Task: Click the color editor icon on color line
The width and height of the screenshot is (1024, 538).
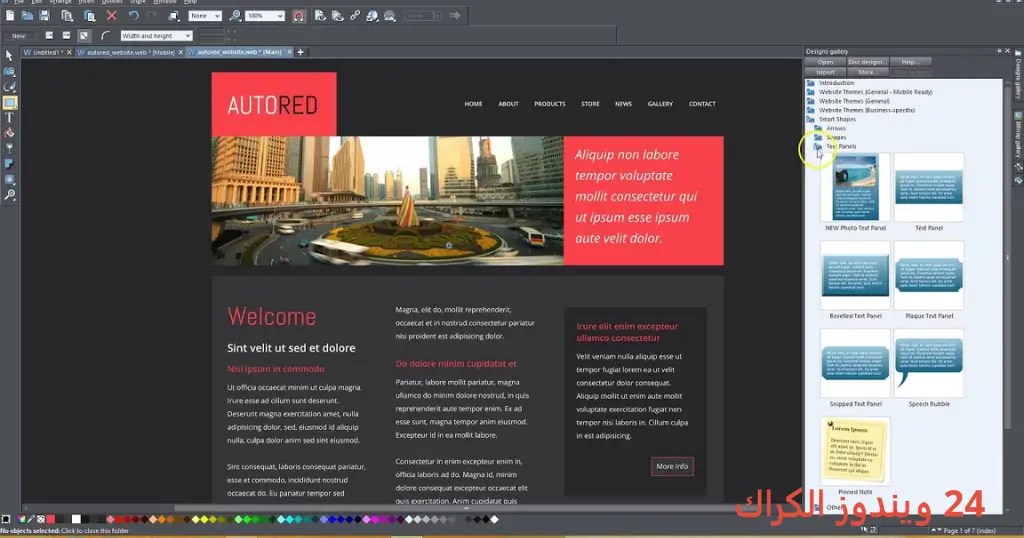Action: click(x=22, y=519)
